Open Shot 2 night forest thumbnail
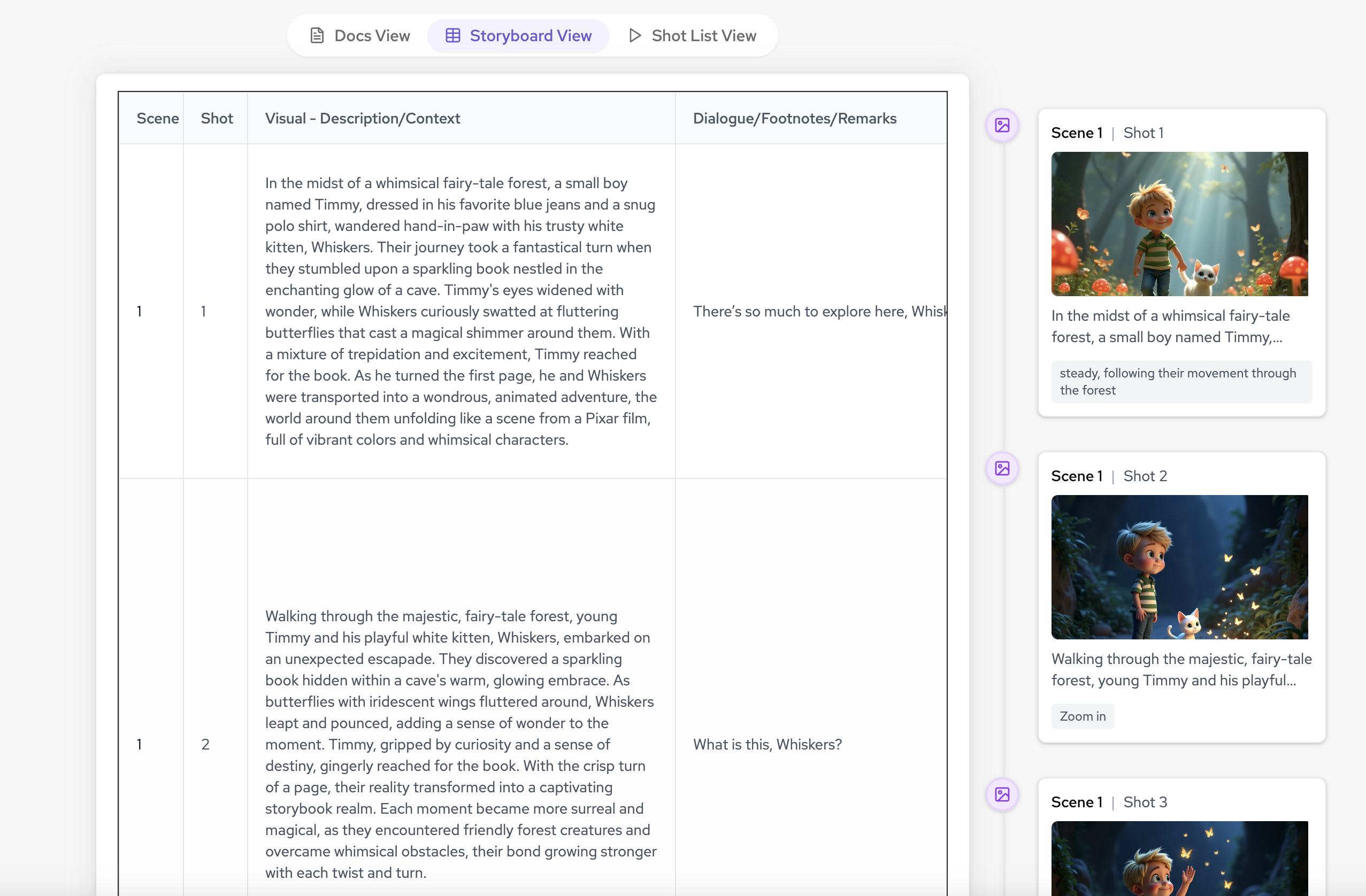Screen dimensions: 1366x896 1179,567
